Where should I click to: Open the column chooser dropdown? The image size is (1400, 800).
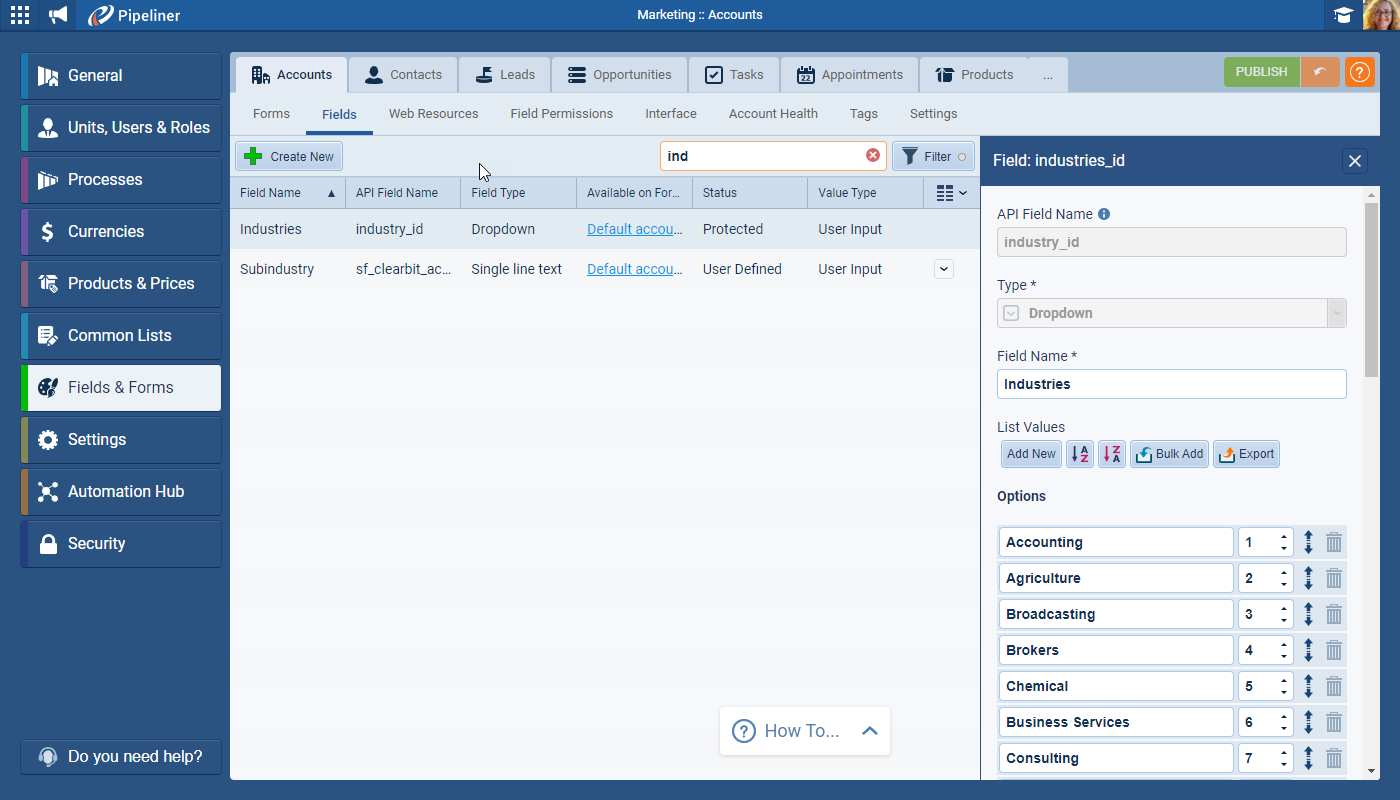click(x=951, y=193)
